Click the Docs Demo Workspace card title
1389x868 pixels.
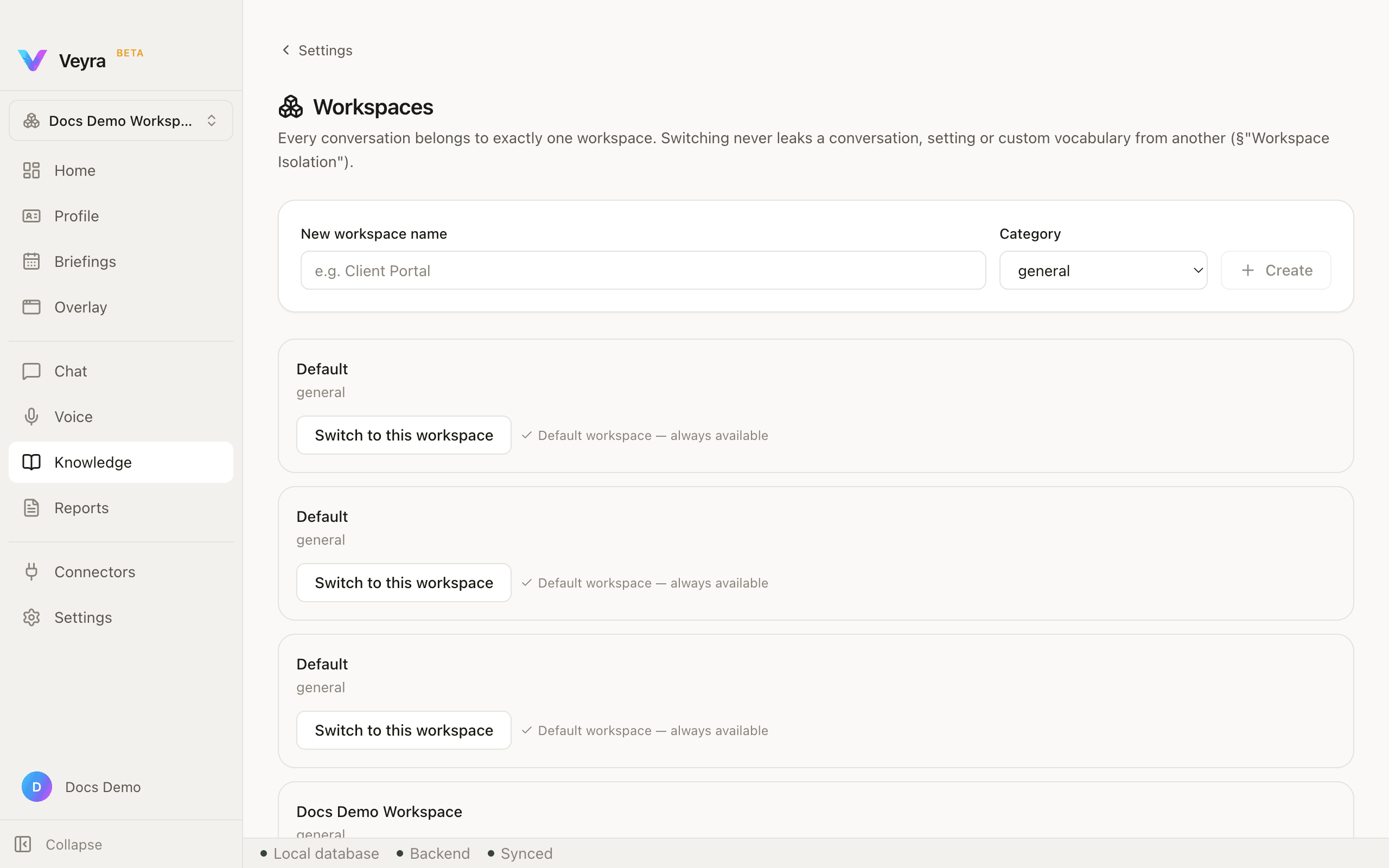pyautogui.click(x=379, y=812)
